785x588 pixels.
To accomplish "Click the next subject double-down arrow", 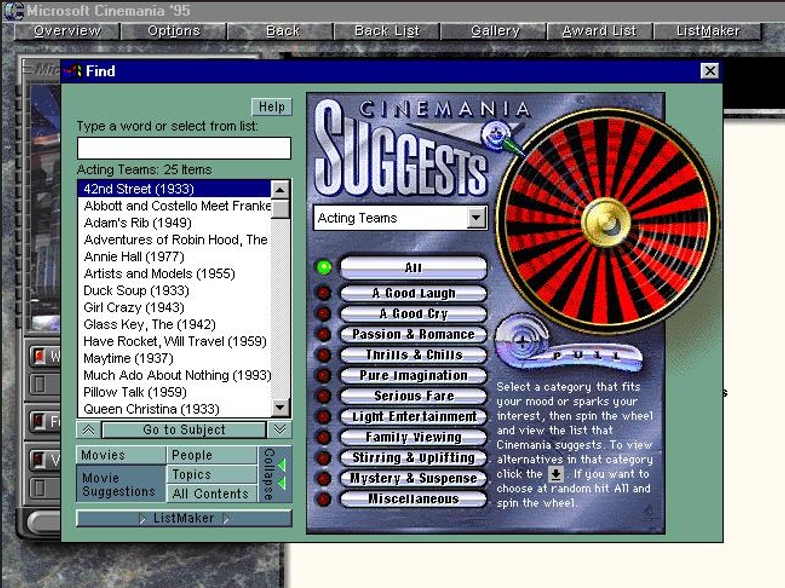I will pyautogui.click(x=280, y=430).
